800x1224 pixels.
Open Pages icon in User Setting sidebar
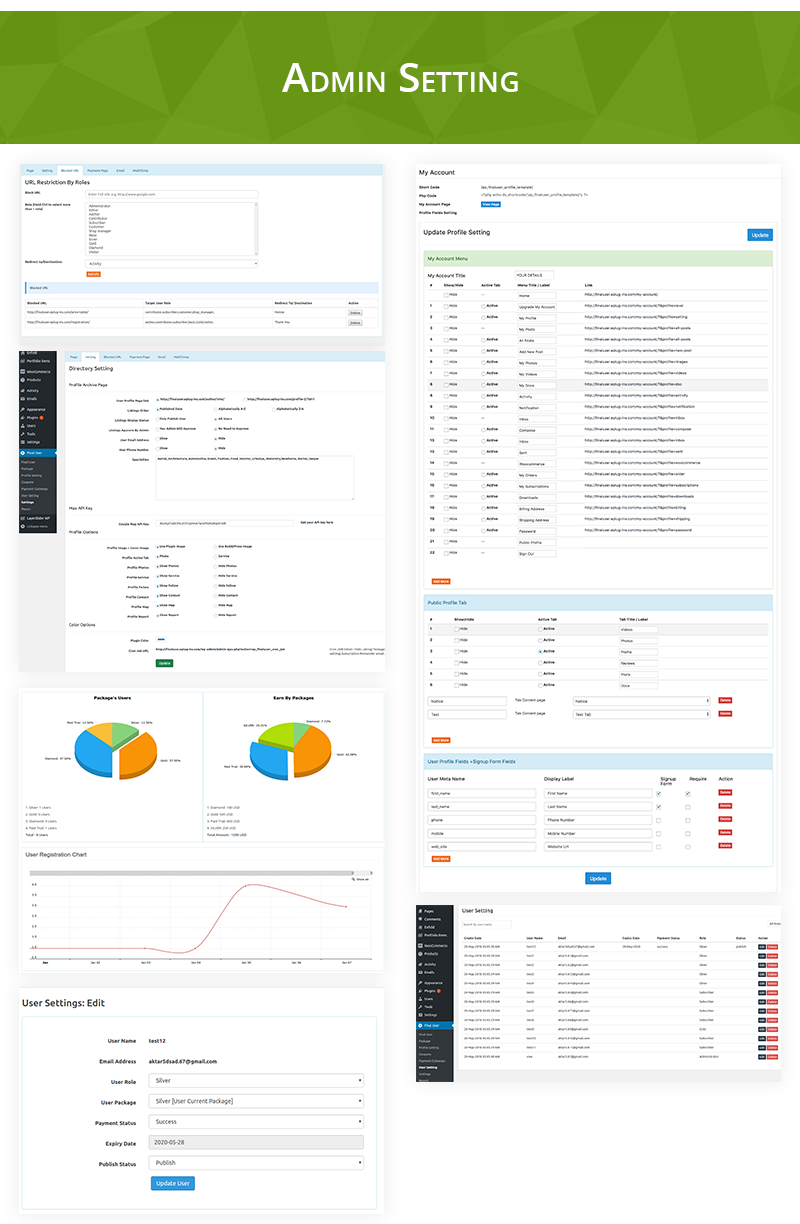coord(421,911)
